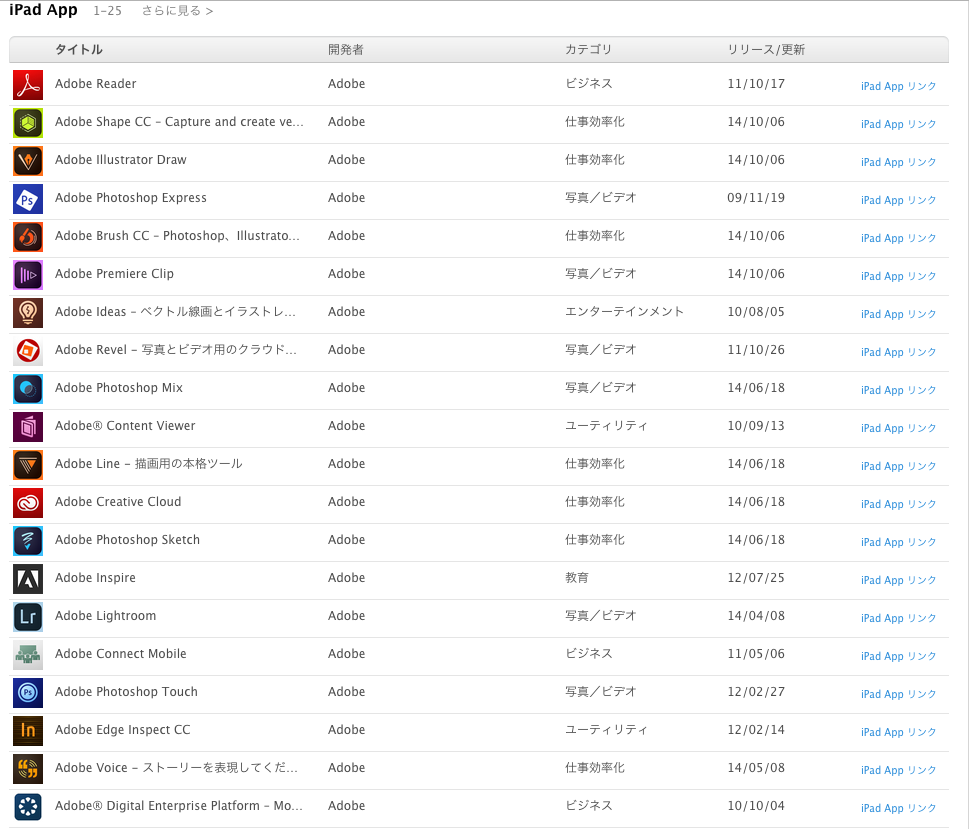
Task: Click the Adobe Ideas lightbulb icon
Action: click(28, 313)
